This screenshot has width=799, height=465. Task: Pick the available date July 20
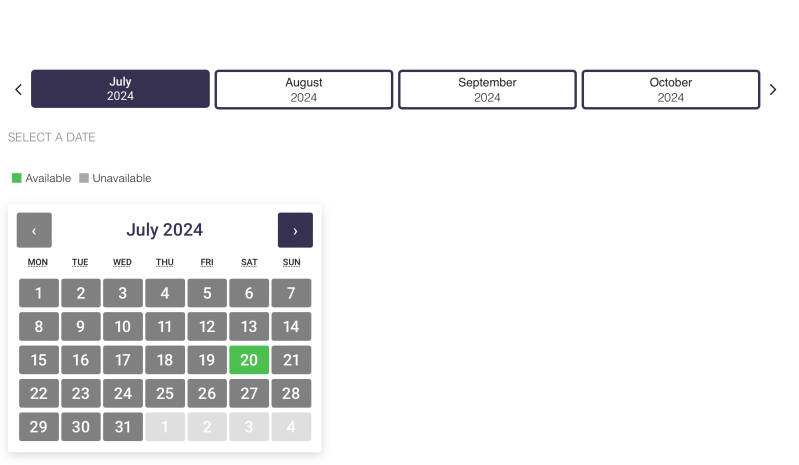249,360
